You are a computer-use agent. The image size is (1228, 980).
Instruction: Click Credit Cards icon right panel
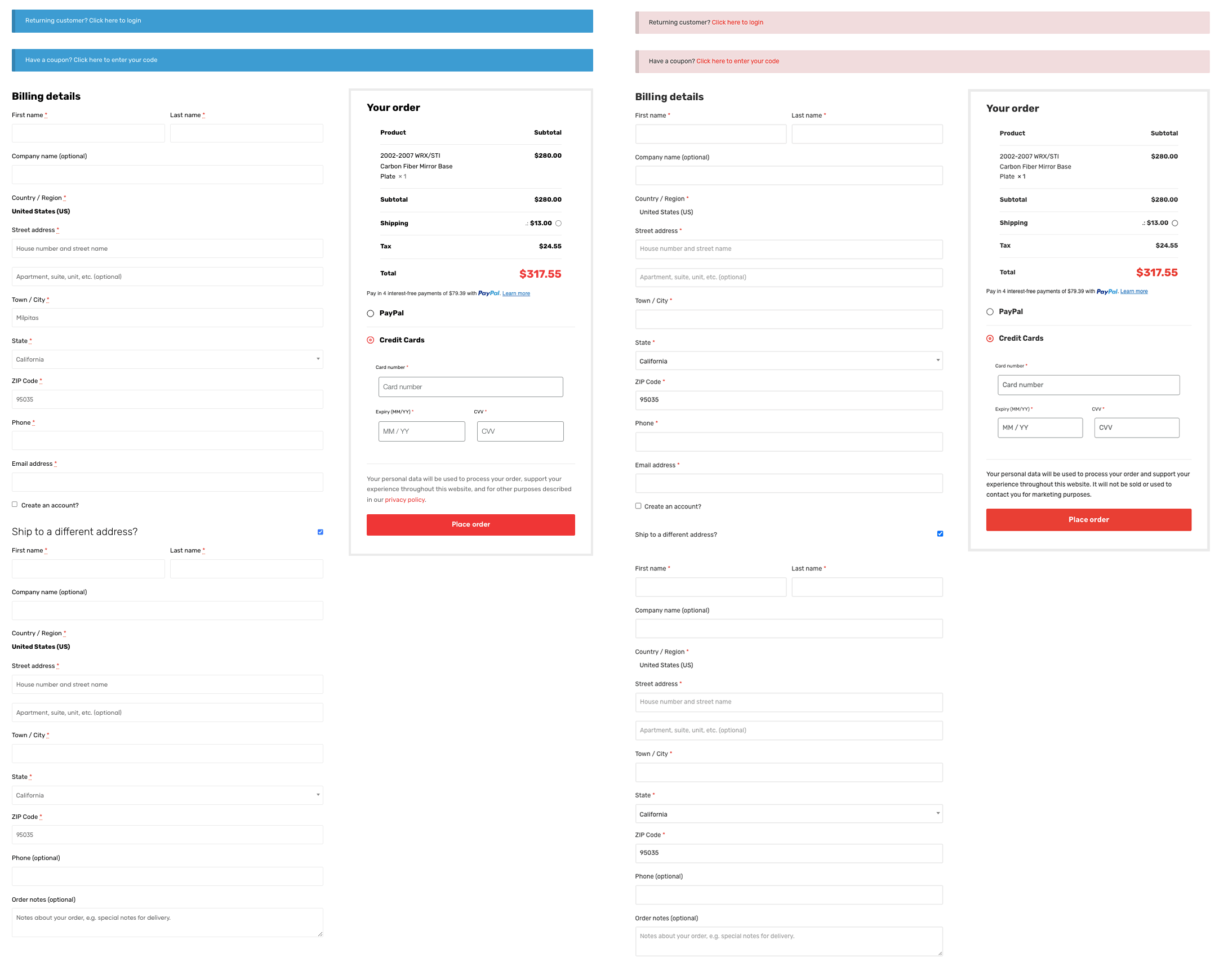(x=989, y=338)
